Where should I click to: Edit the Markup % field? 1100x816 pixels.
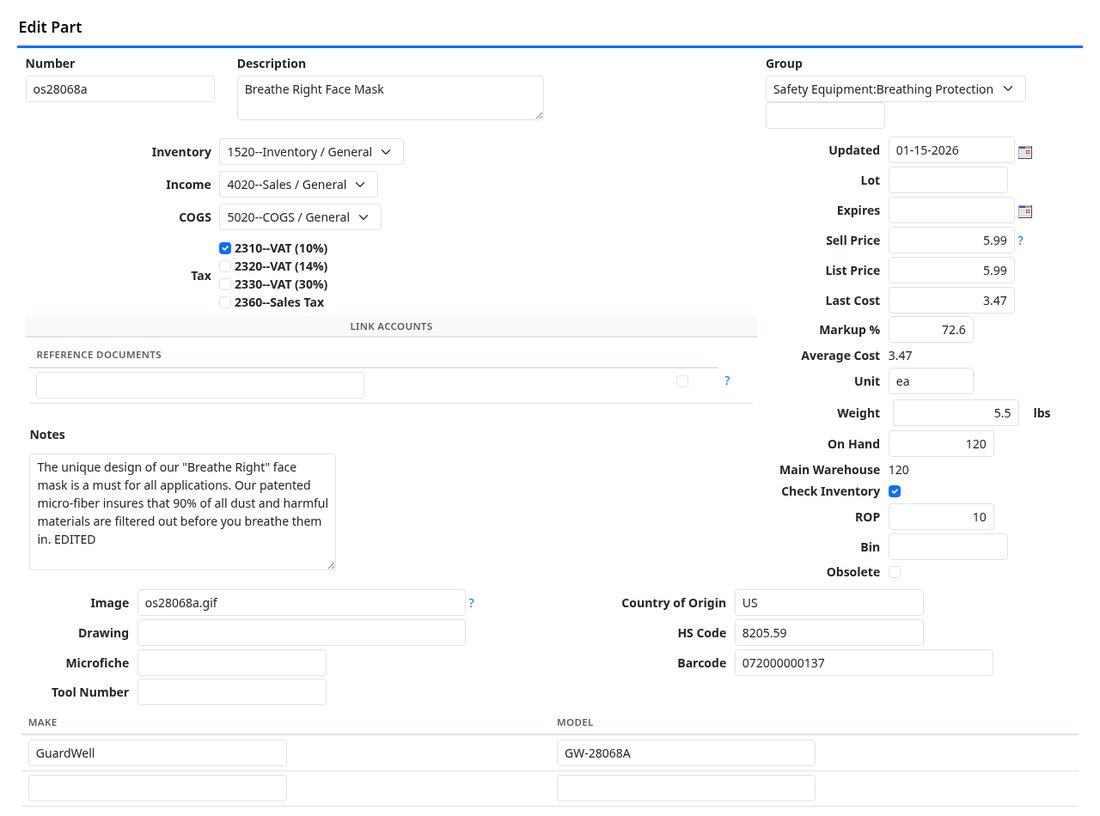click(931, 330)
